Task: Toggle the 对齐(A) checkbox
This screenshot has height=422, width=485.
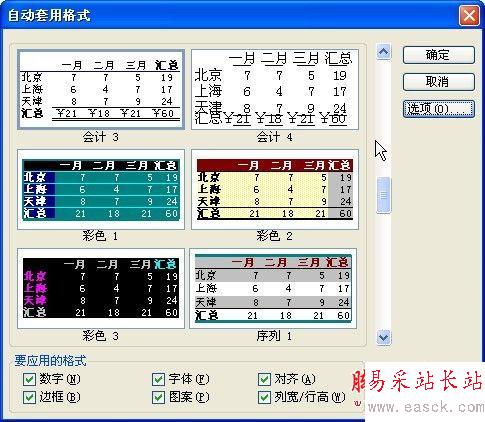Action: click(264, 379)
